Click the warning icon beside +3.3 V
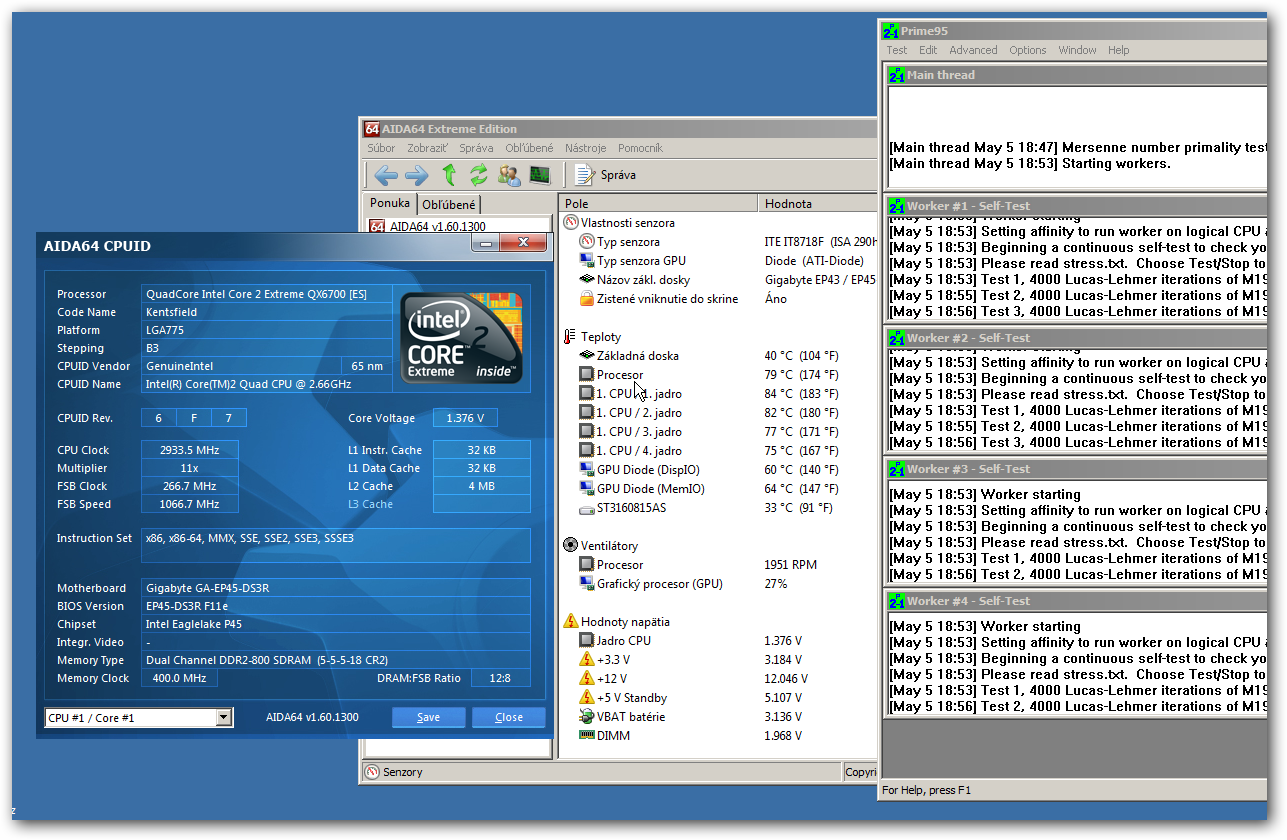Image resolution: width=1287 pixels, height=840 pixels. coord(586,660)
